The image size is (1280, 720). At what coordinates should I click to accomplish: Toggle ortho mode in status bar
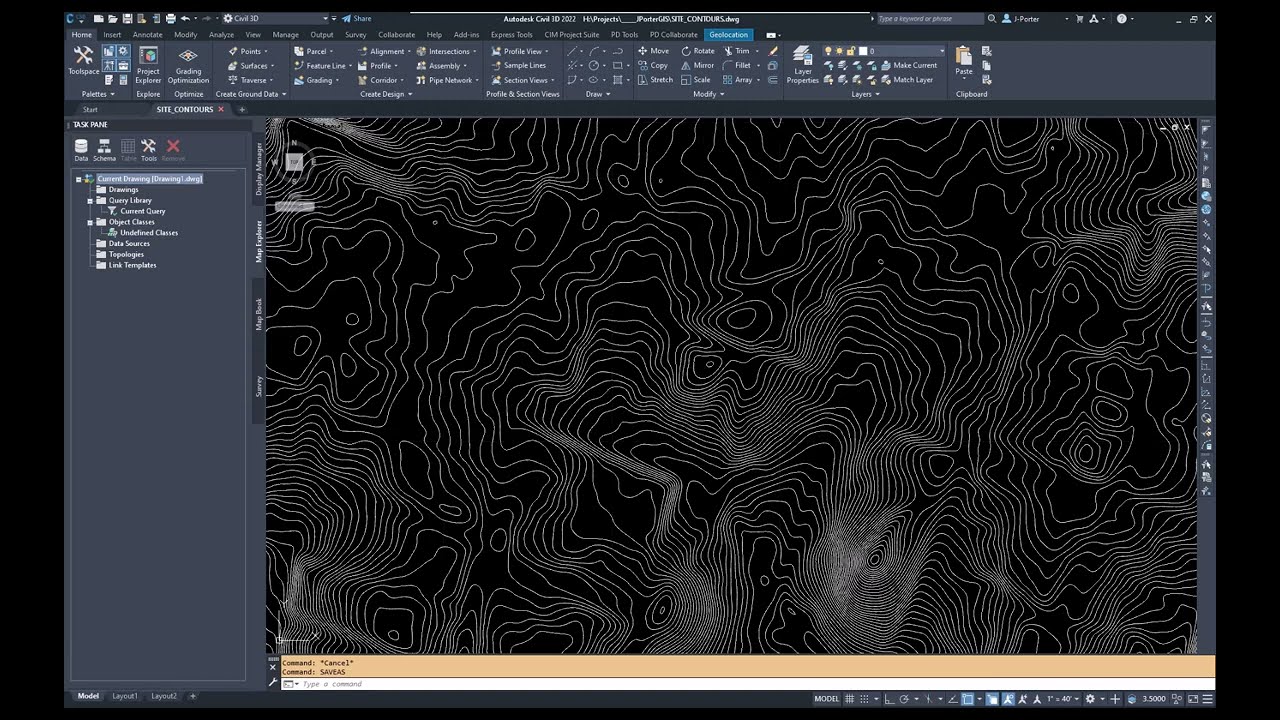(889, 699)
